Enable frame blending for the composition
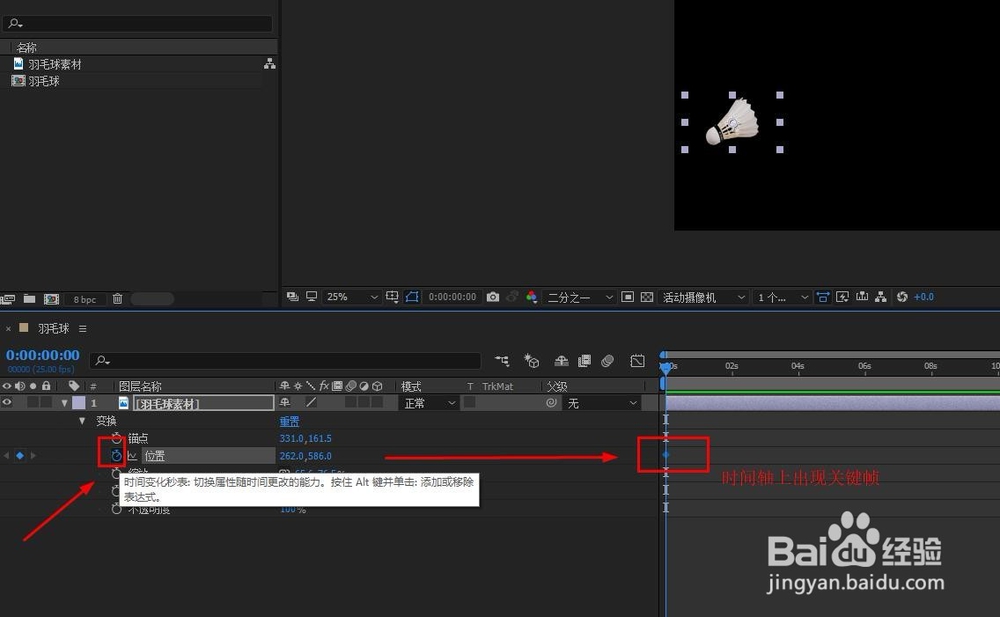This screenshot has width=1000, height=617. [x=584, y=361]
